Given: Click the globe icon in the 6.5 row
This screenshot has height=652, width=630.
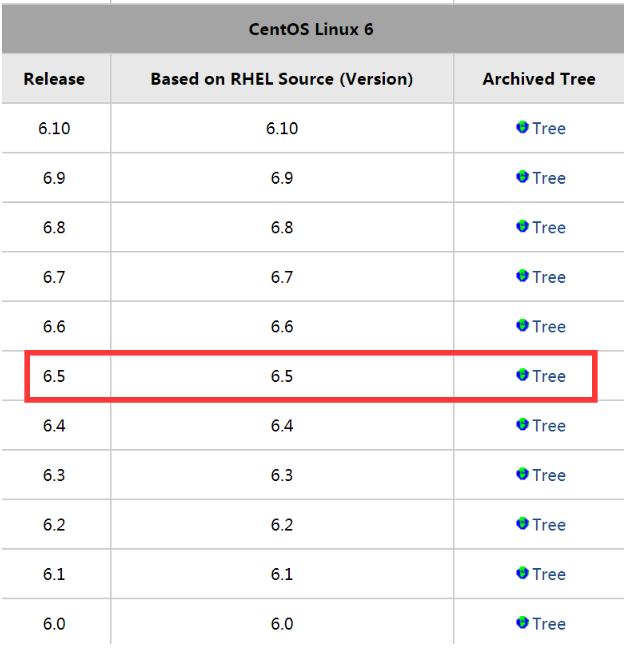Looking at the screenshot, I should (x=522, y=375).
